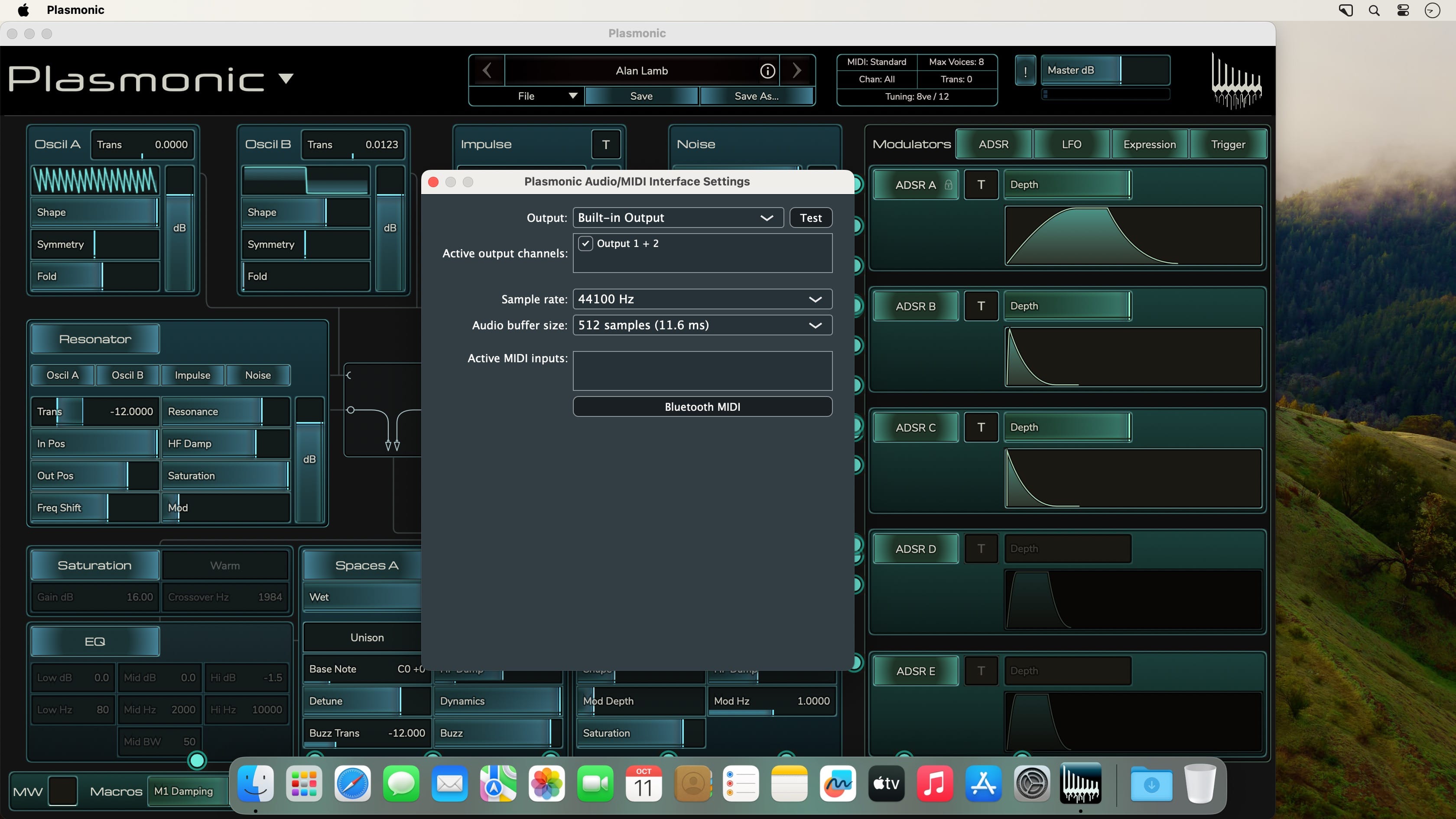Open the Output device dropdown
This screenshot has width=1456, height=819.
point(677,218)
